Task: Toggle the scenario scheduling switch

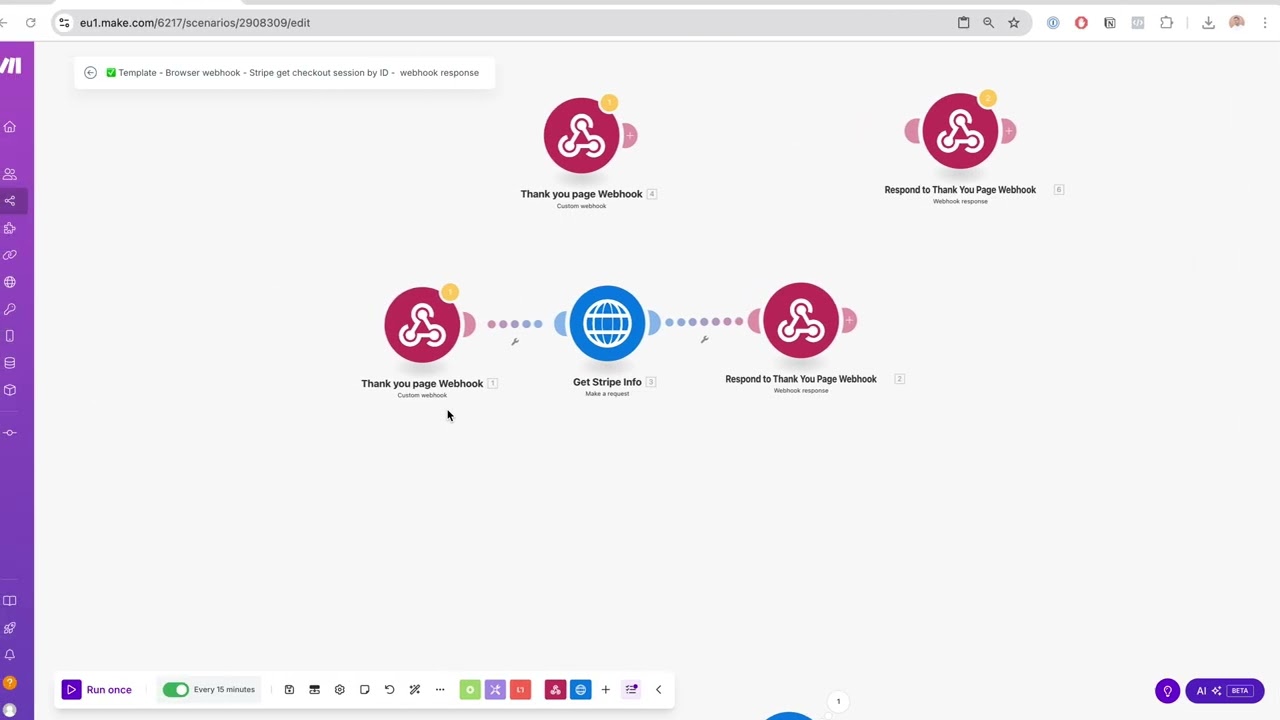Action: 175,689
